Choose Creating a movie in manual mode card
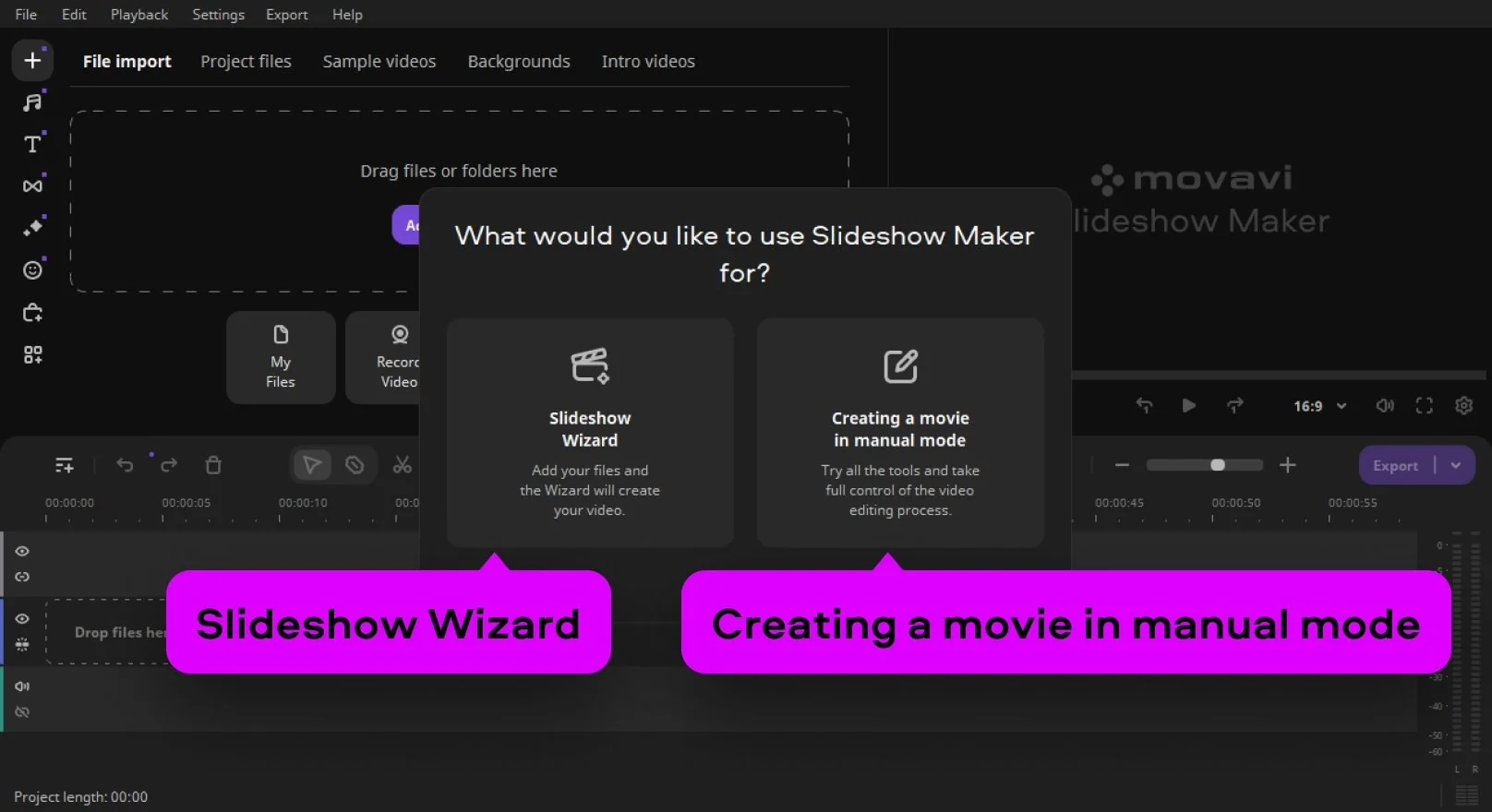Screen dimensions: 1492x812 [x=900, y=433]
